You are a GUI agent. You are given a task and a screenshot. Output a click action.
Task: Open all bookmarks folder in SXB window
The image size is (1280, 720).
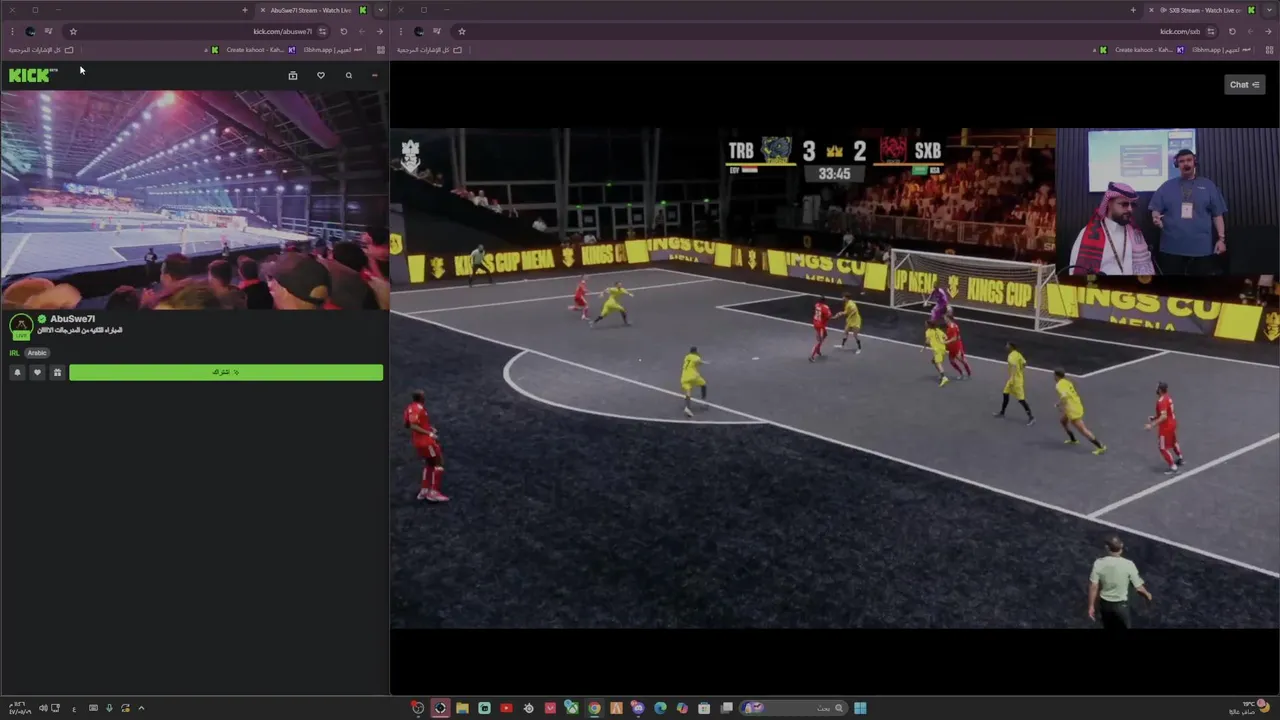(x=429, y=49)
